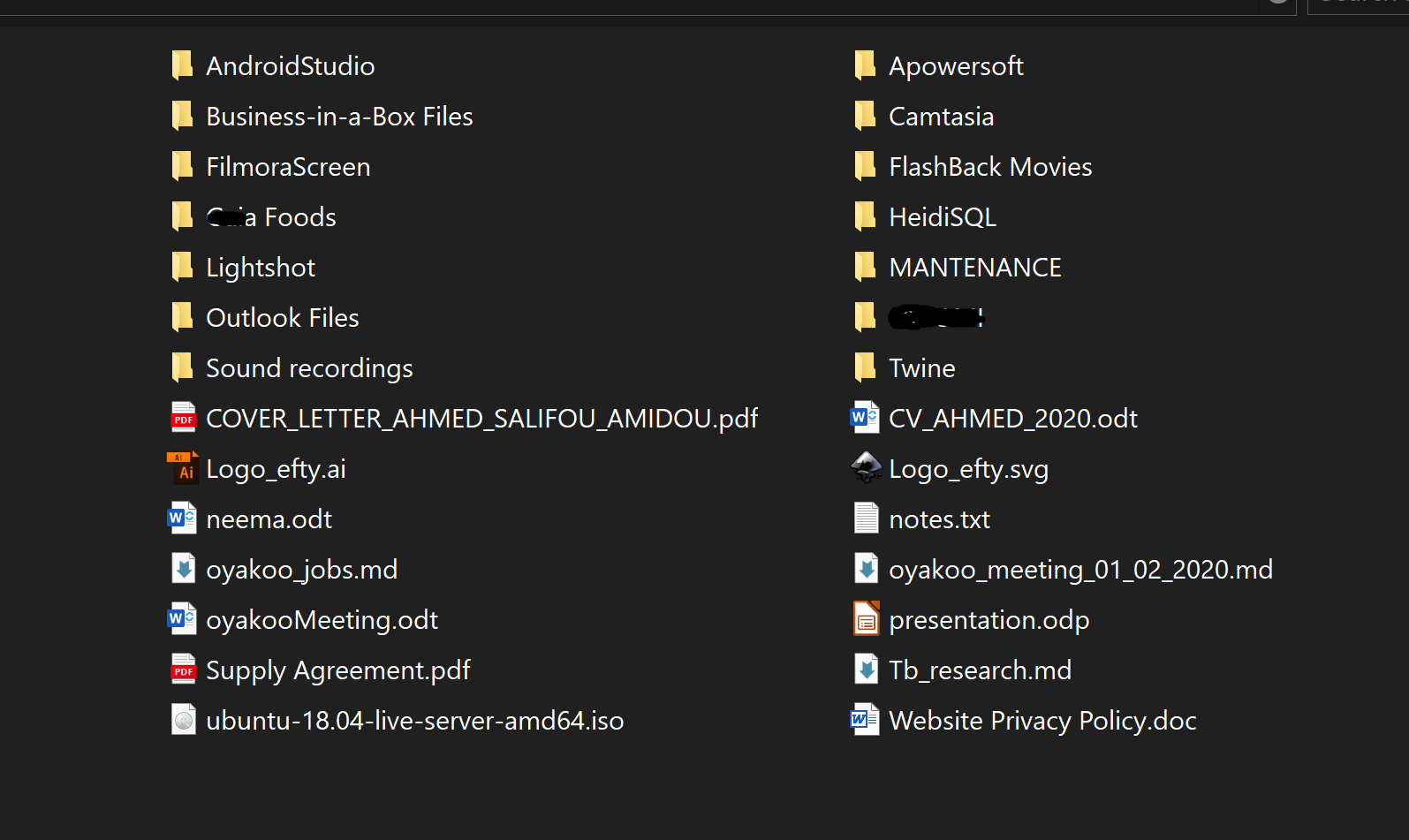Click the MANTENANCE folder icon
The height and width of the screenshot is (840, 1409).
click(865, 267)
